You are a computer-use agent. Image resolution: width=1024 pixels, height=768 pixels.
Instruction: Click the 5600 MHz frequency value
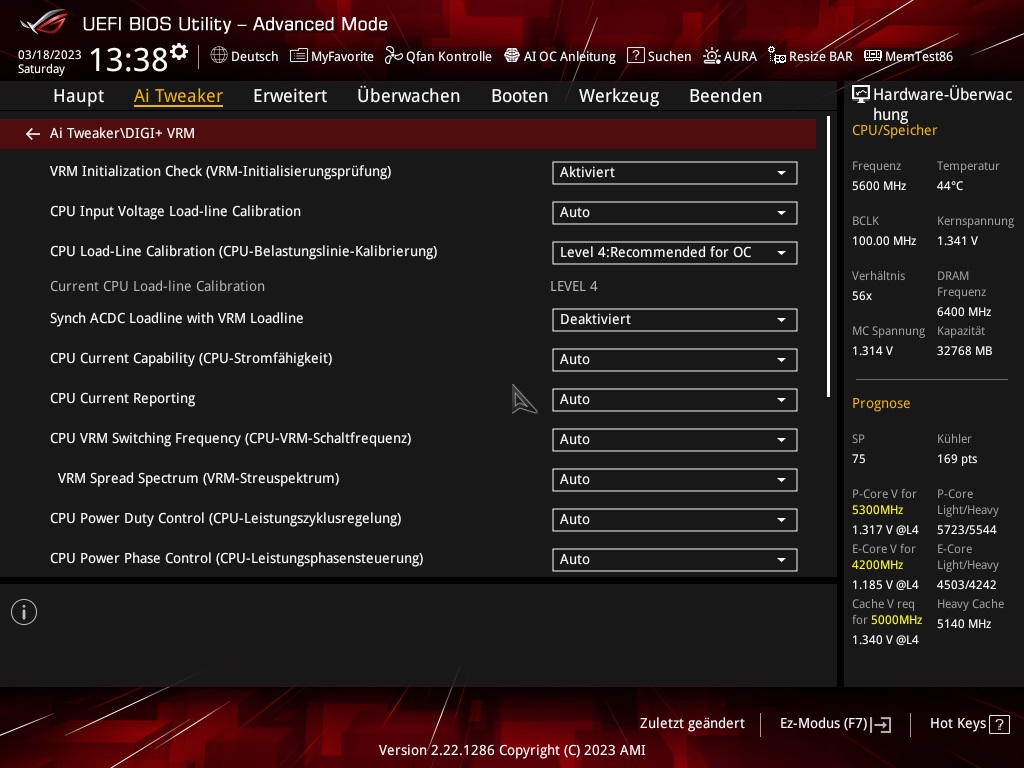[x=879, y=185]
